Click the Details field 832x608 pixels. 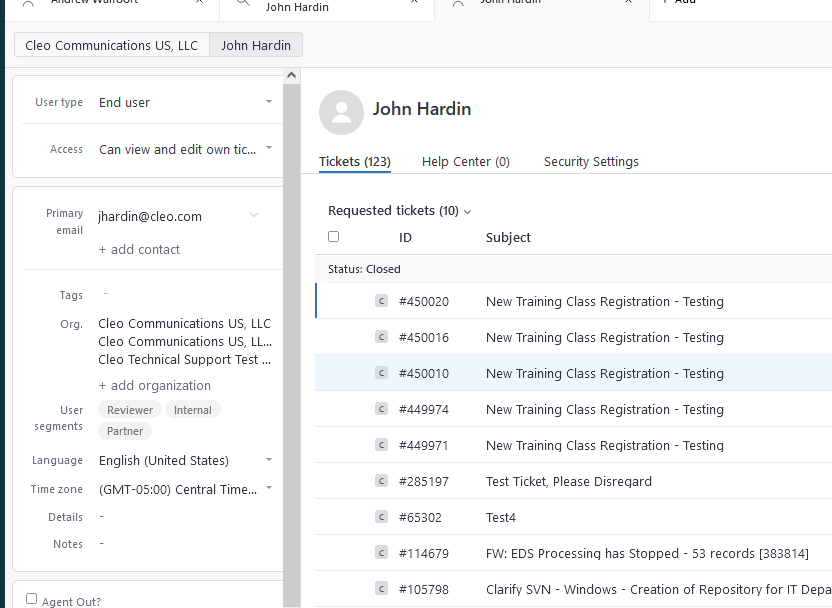pos(186,516)
